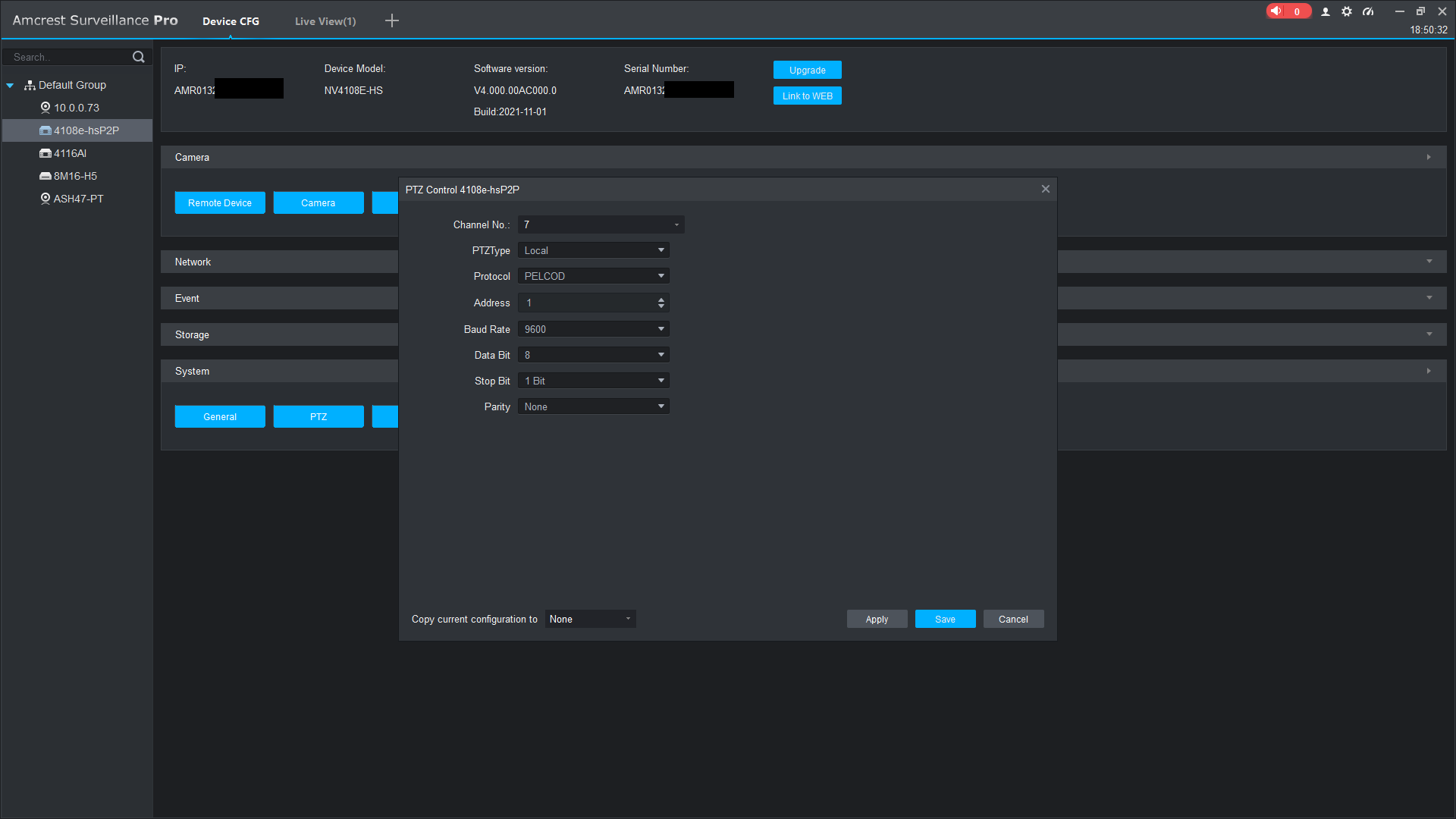
Task: Close the PTZ Control dialog
Action: (1046, 189)
